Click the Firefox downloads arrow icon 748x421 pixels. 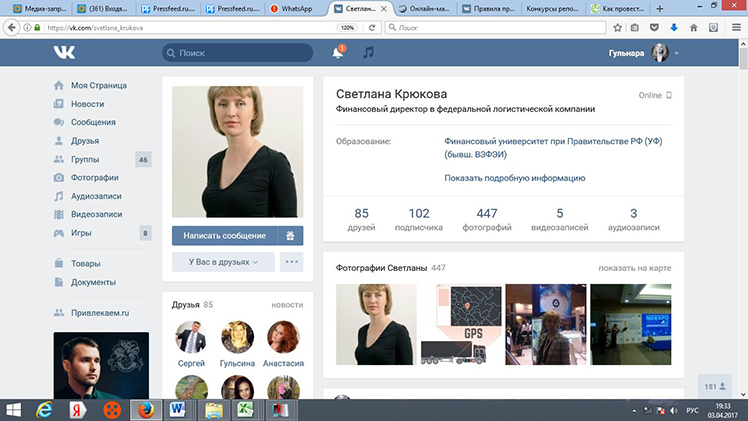pyautogui.click(x=673, y=28)
